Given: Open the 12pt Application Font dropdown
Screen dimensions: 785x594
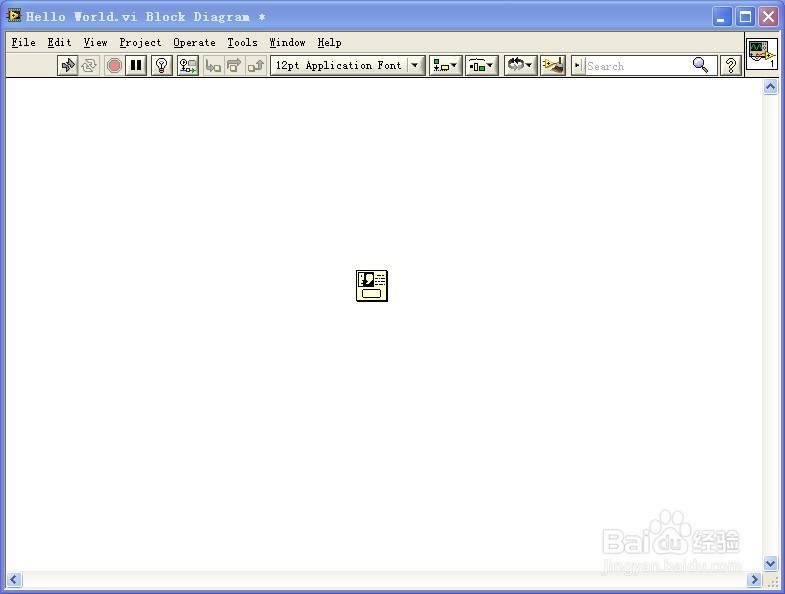Looking at the screenshot, I should 347,66.
